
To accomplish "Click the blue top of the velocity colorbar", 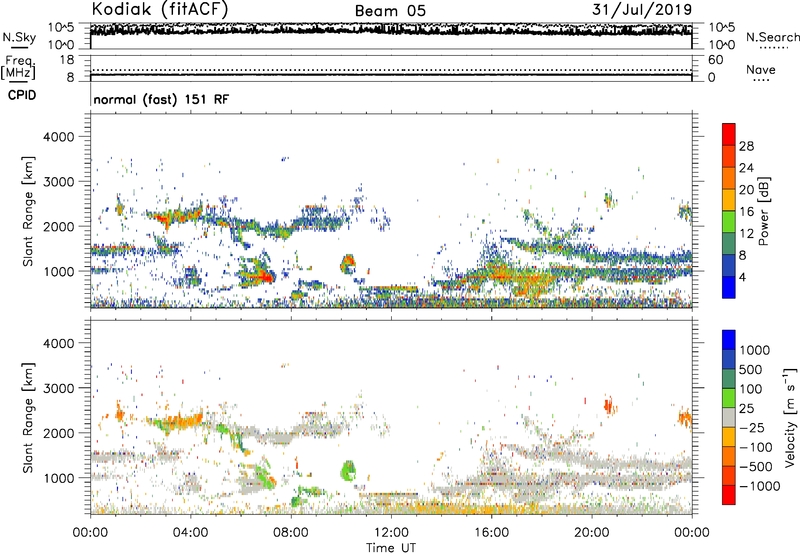I will [729, 340].
